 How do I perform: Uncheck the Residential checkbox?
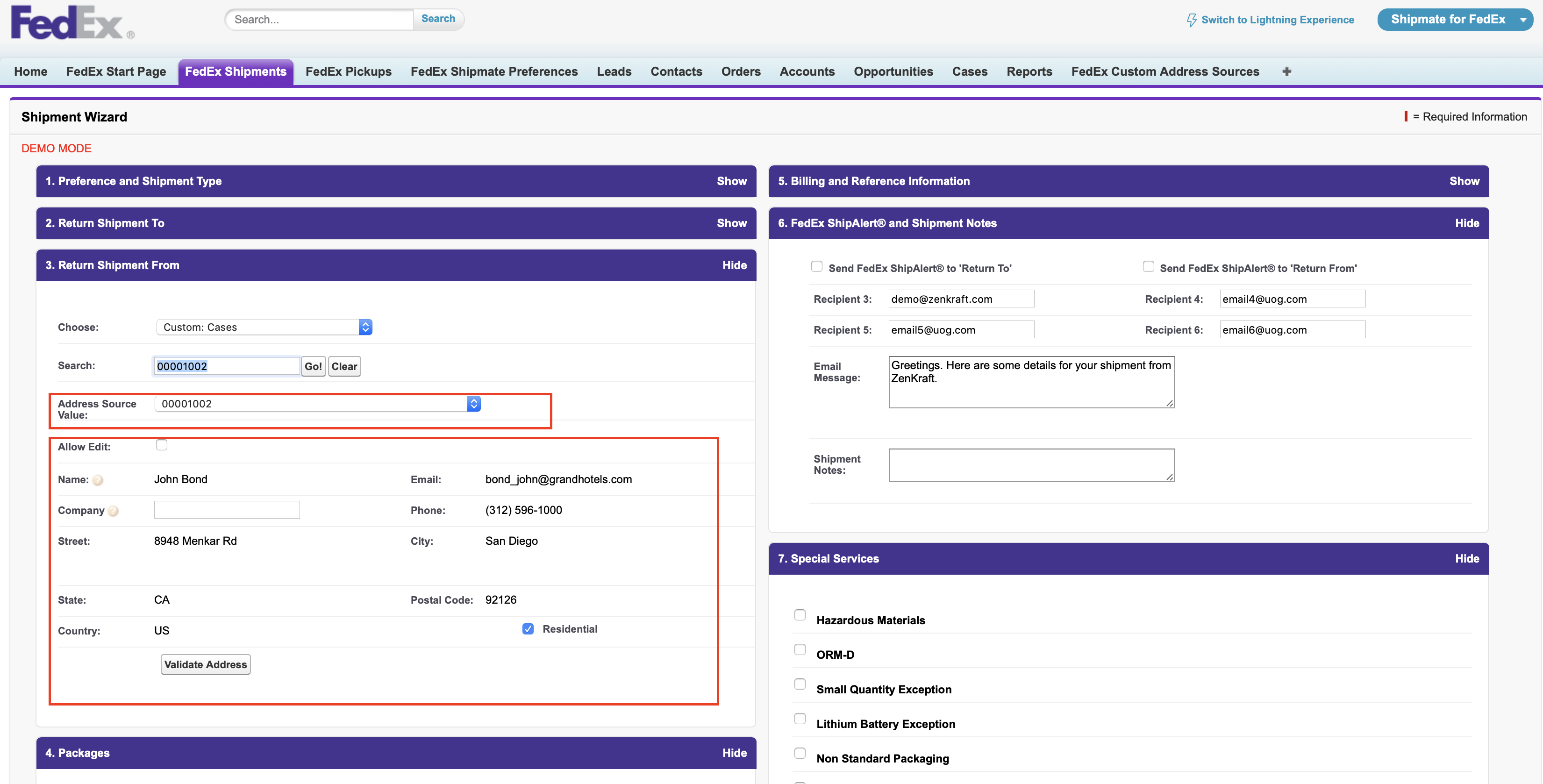(528, 629)
